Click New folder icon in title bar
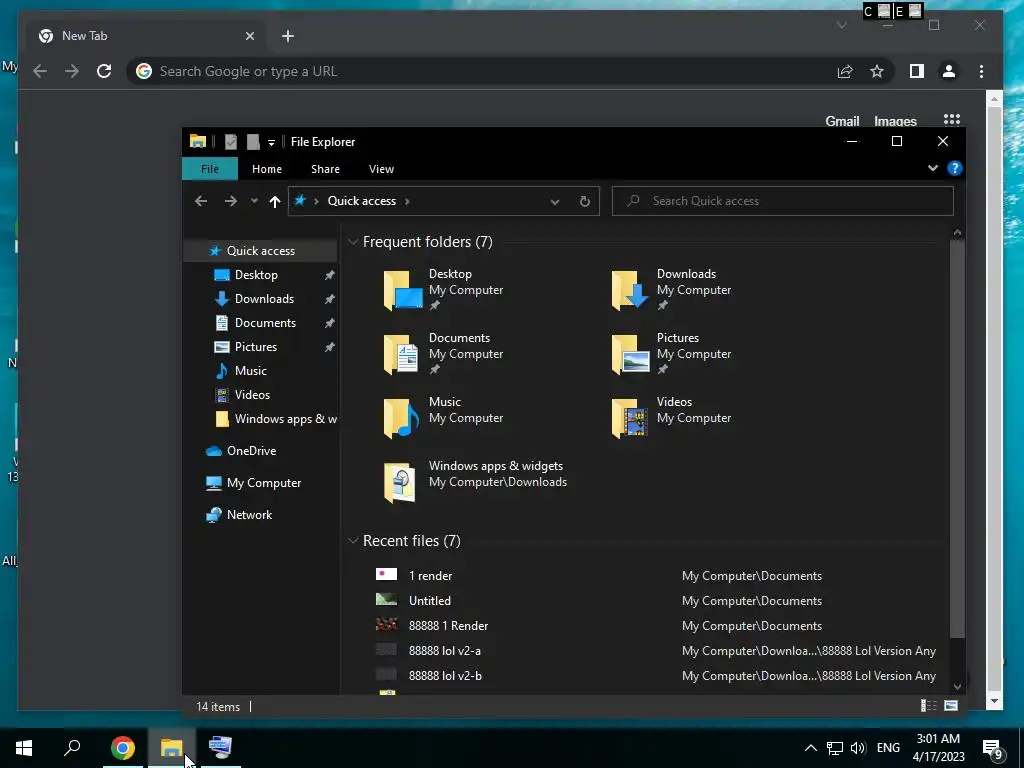 (253, 142)
